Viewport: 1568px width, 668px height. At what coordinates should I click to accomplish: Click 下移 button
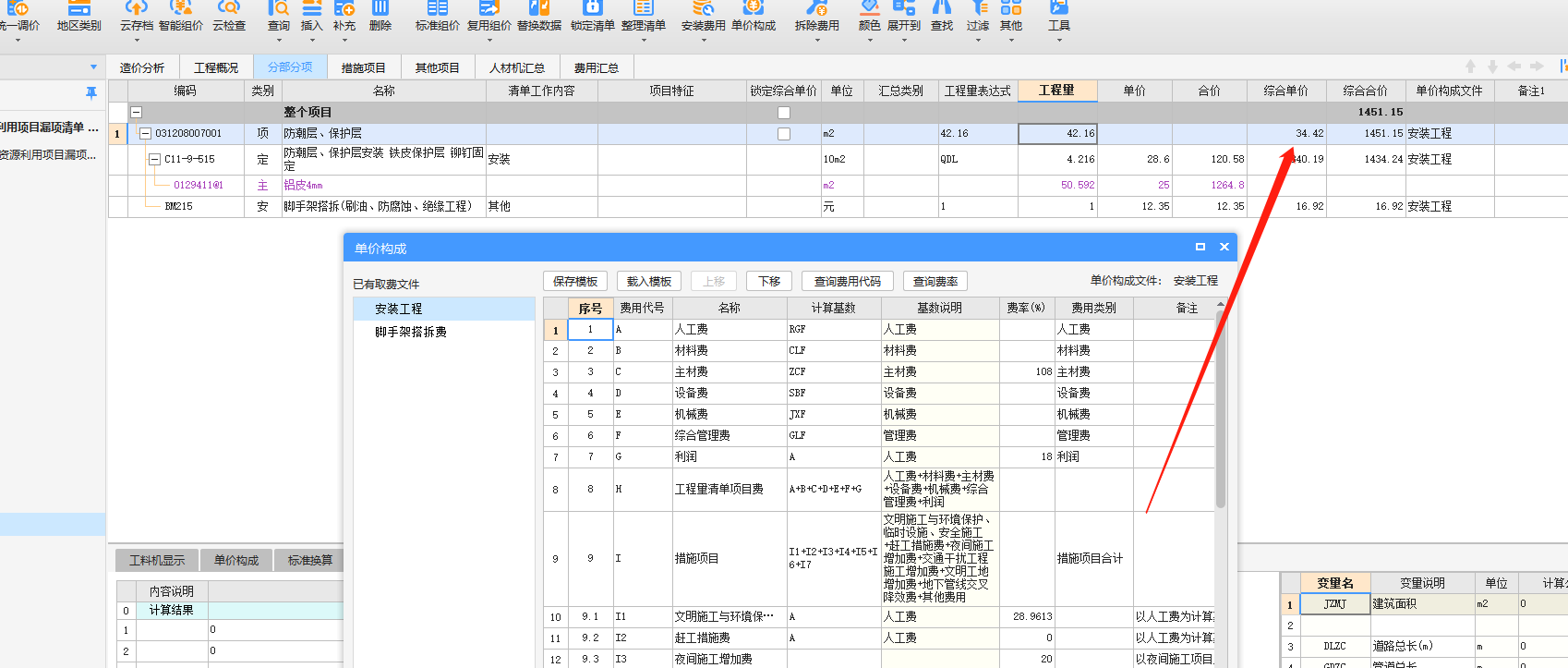[769, 281]
